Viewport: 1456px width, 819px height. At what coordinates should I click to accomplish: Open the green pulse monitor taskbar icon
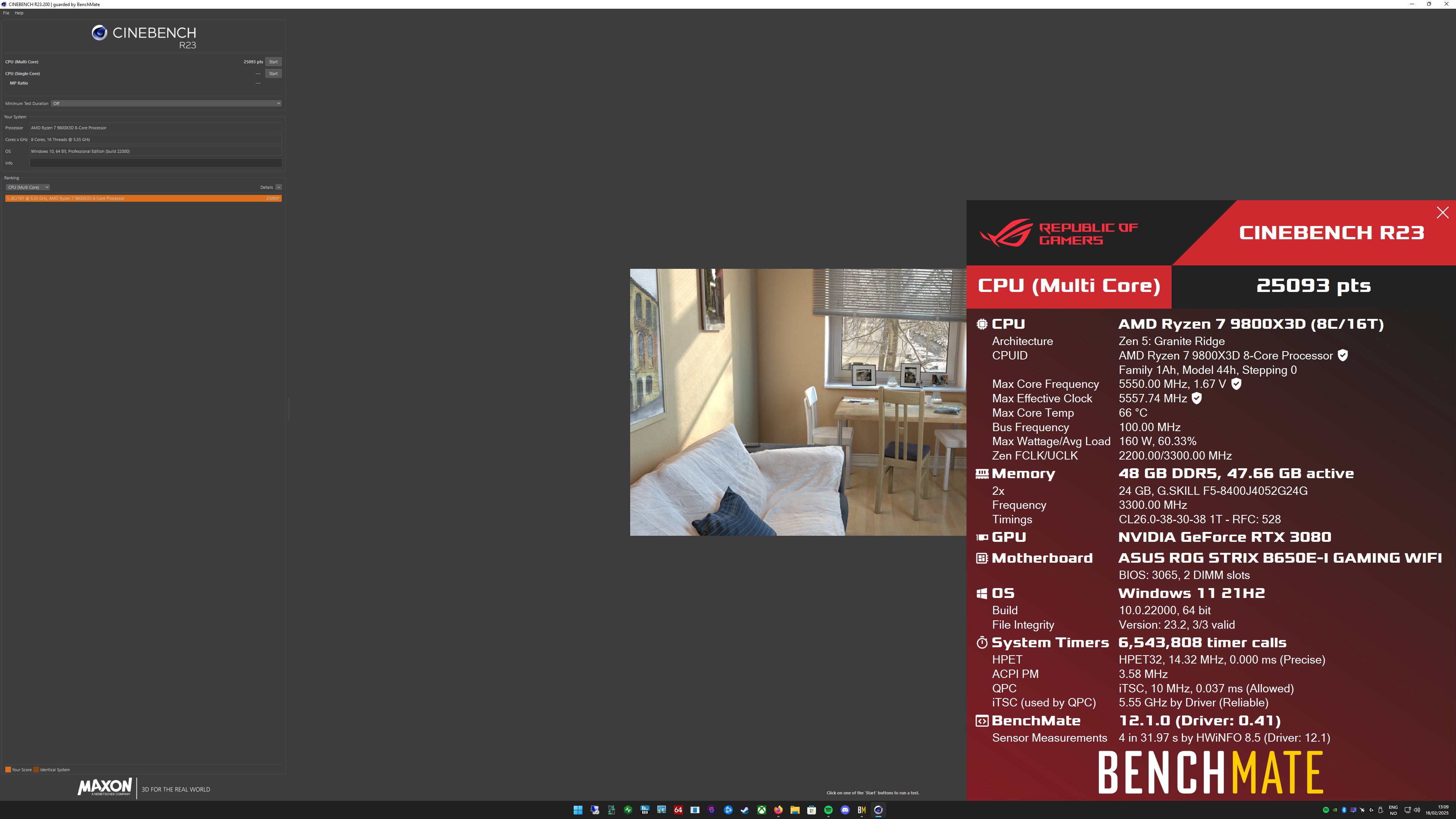pyautogui.click(x=628, y=810)
